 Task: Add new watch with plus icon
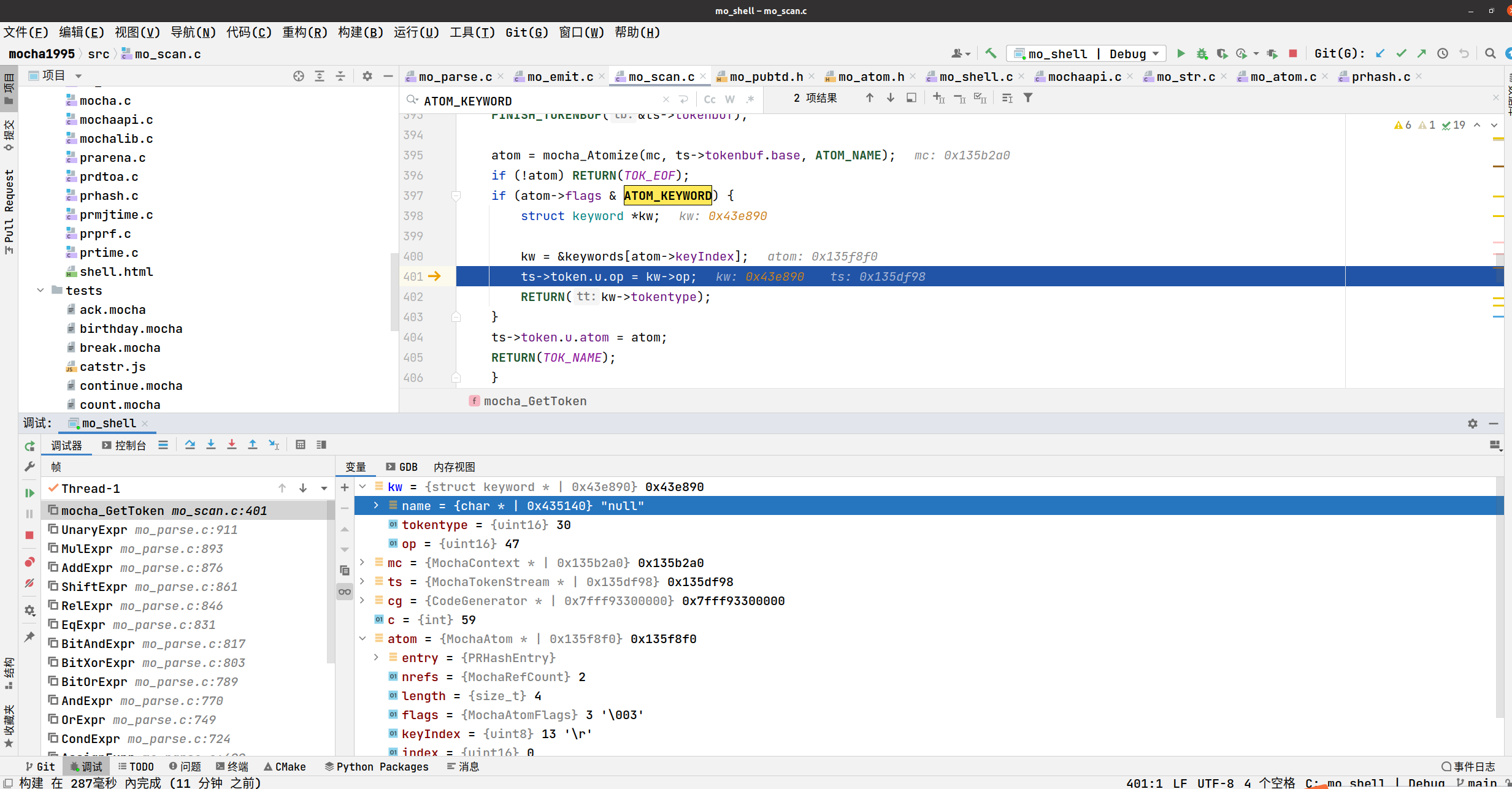[345, 487]
